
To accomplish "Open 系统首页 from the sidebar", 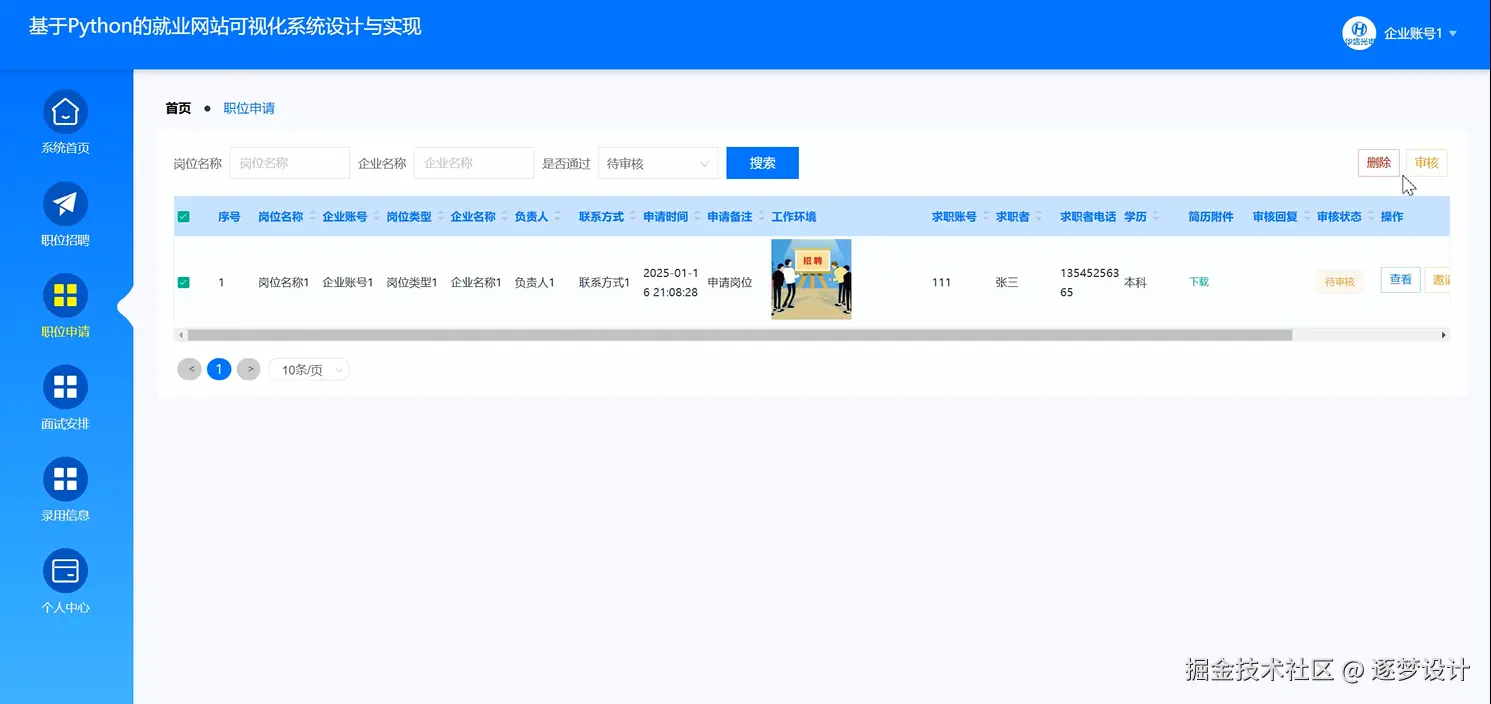I will click(x=65, y=120).
